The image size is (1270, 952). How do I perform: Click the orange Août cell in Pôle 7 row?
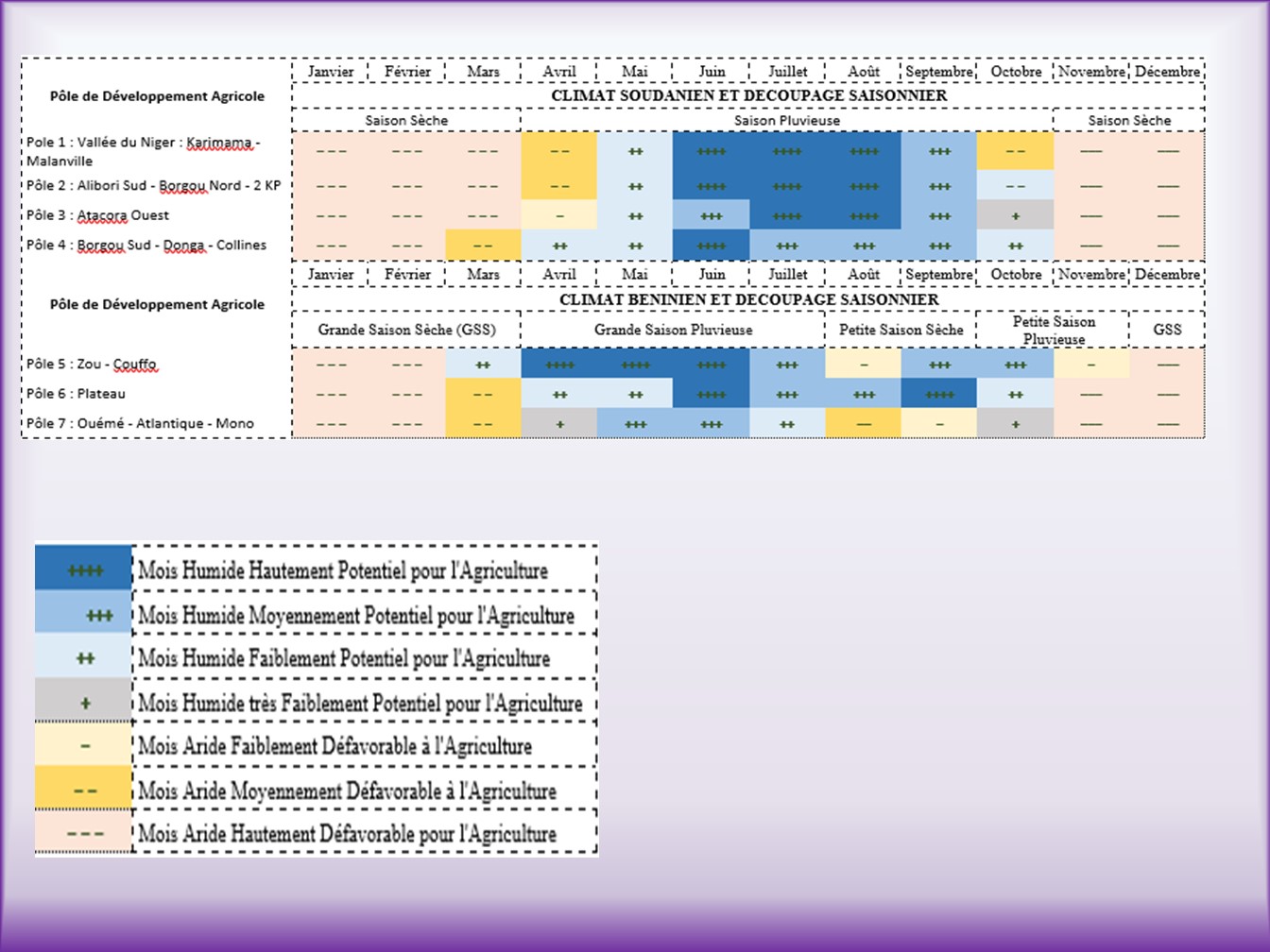pyautogui.click(x=863, y=423)
